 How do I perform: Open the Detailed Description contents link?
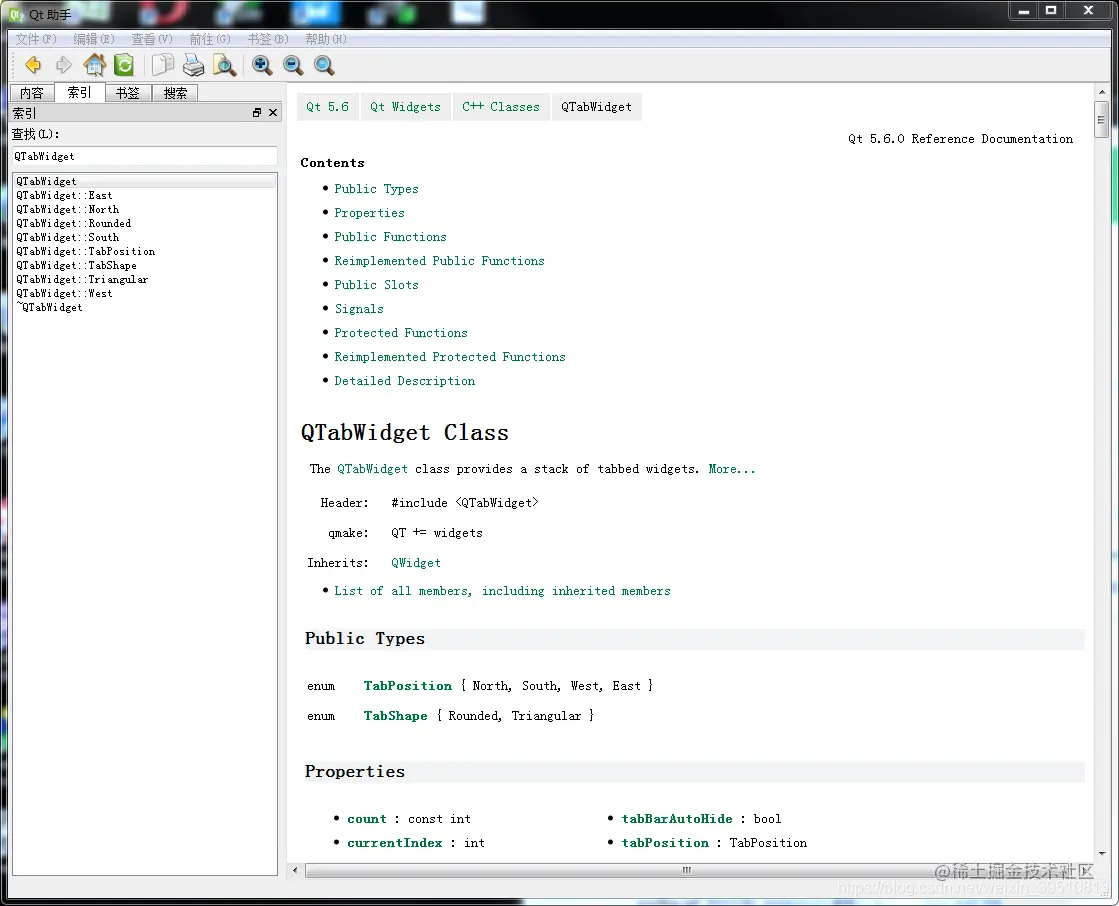click(405, 381)
